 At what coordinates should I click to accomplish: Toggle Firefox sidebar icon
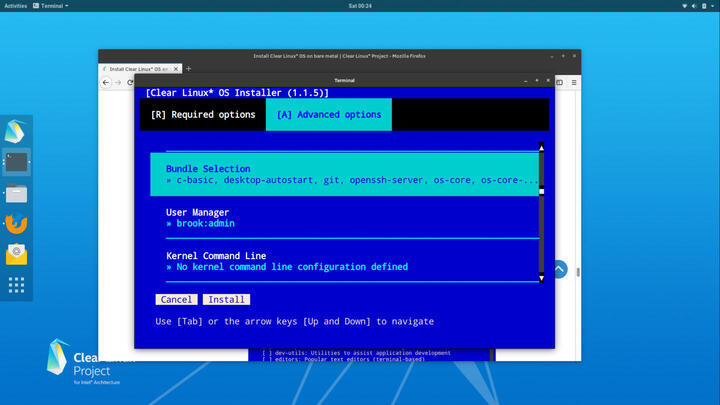coord(559,83)
